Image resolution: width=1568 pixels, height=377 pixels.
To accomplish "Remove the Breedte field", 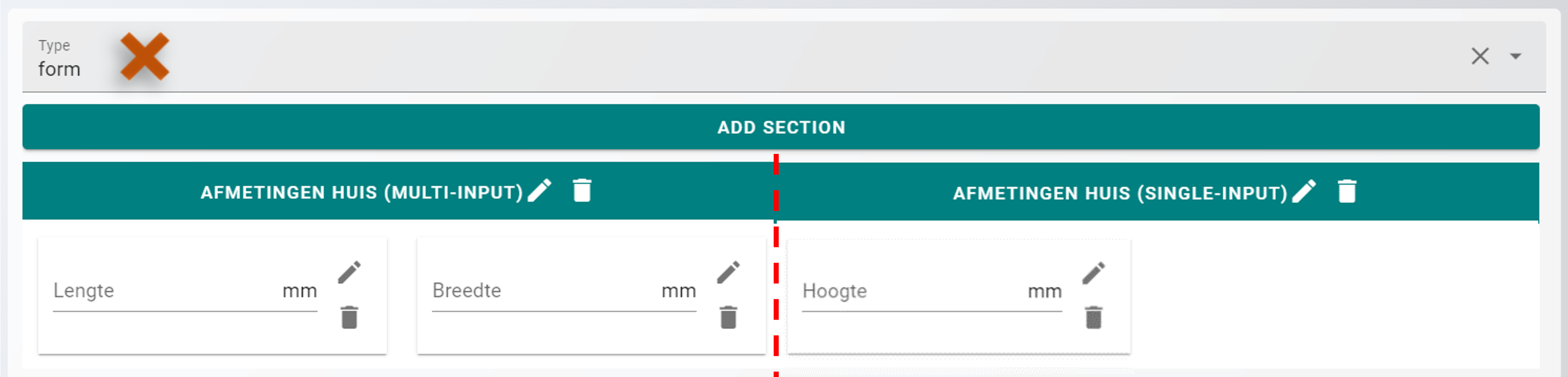I will tap(728, 318).
